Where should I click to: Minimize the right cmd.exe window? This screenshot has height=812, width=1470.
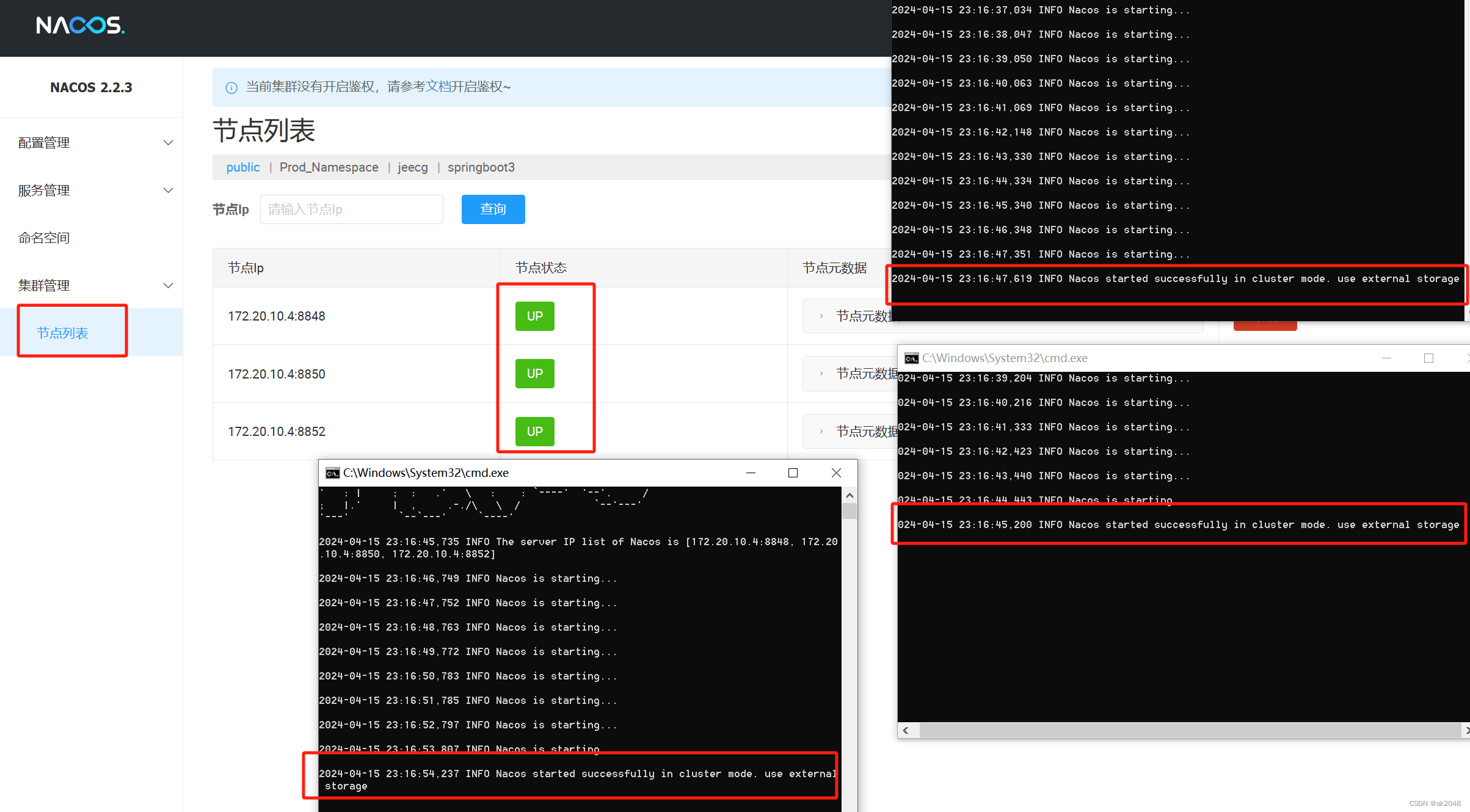(1386, 358)
